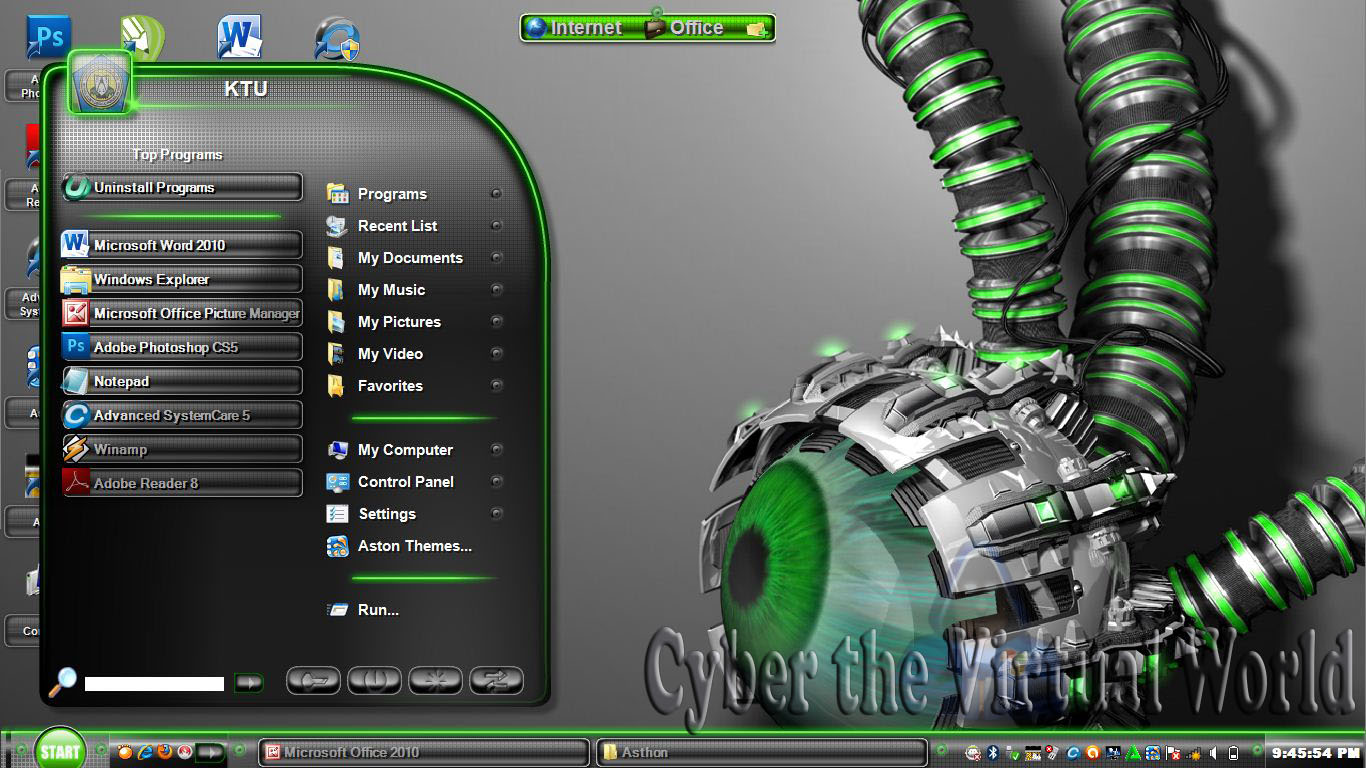Open the orange quick launch icon
Image resolution: width=1366 pixels, height=768 pixels.
(x=126, y=752)
